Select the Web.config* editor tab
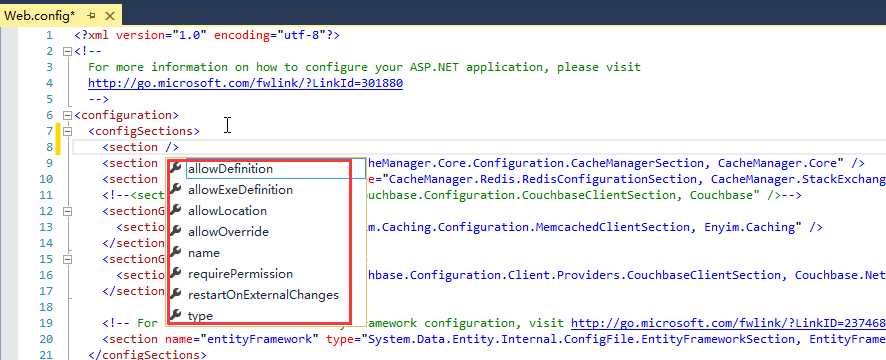This screenshot has width=886, height=360. tap(60, 16)
